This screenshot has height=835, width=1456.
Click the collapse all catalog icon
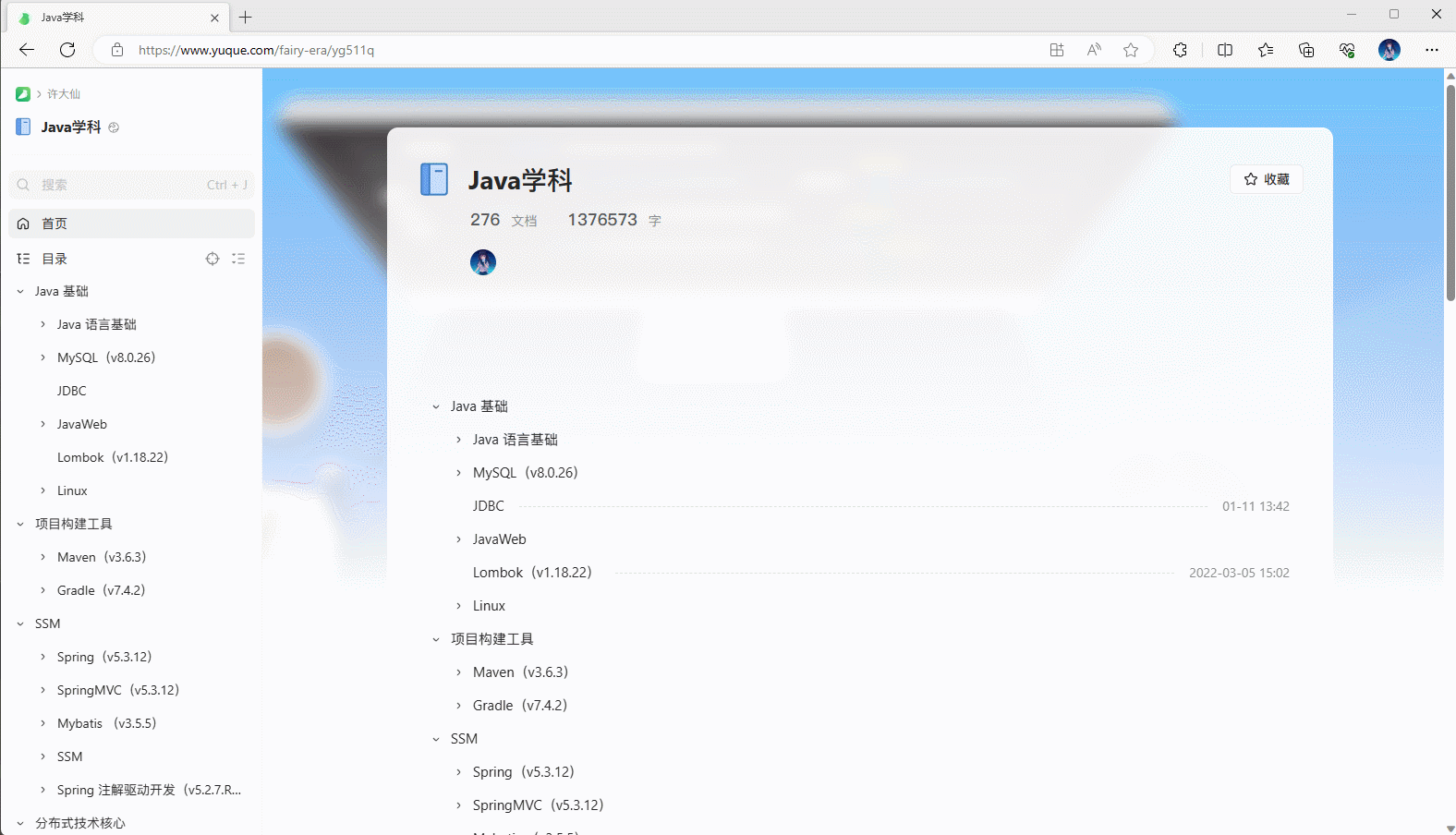tap(238, 259)
